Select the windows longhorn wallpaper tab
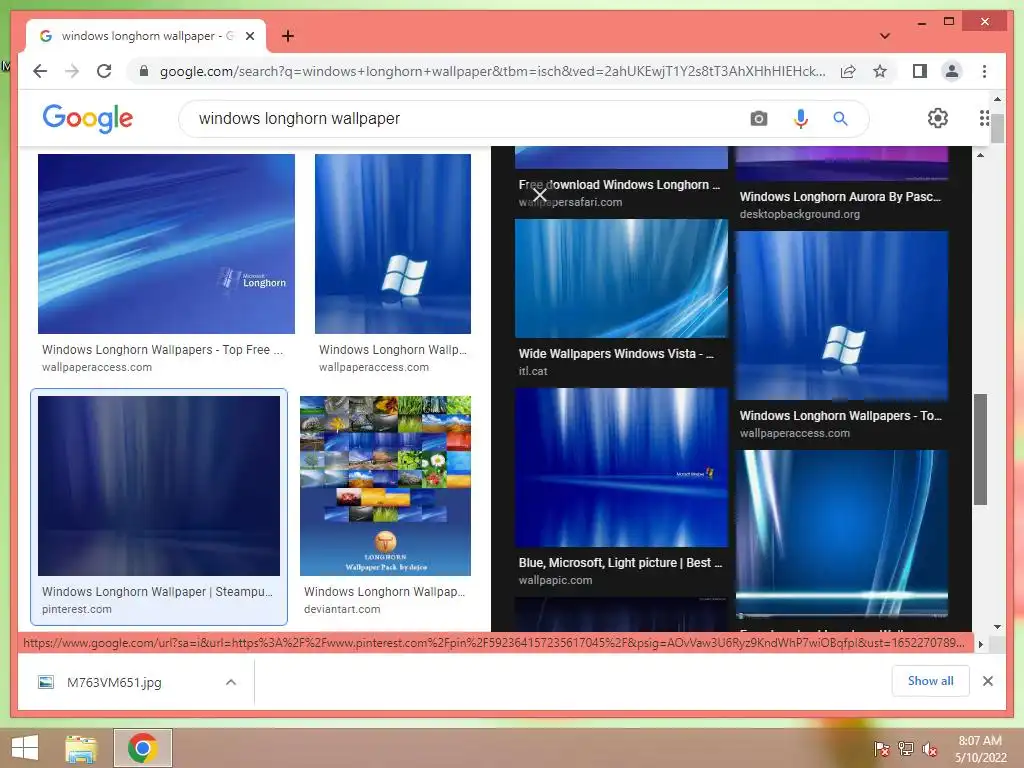This screenshot has width=1024, height=768. (146, 36)
